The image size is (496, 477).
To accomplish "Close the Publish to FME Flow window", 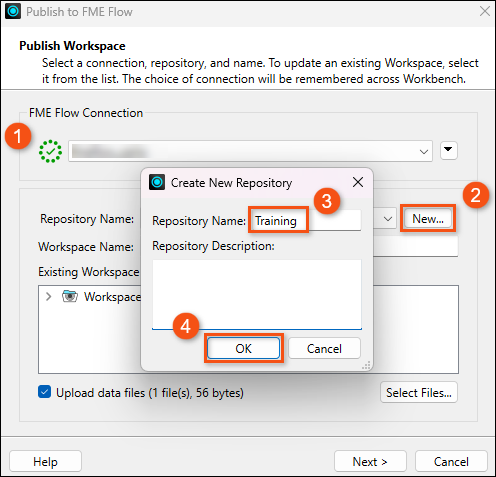I will pyautogui.click(x=485, y=11).
